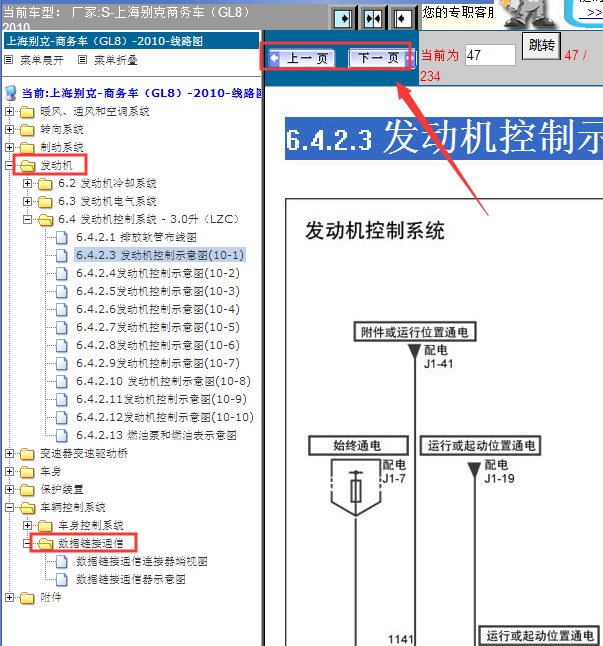Screen dimensions: 603x646
Task: Click page icon of 6.4.2.13 燃油泵
Action: pyautogui.click(x=62, y=435)
